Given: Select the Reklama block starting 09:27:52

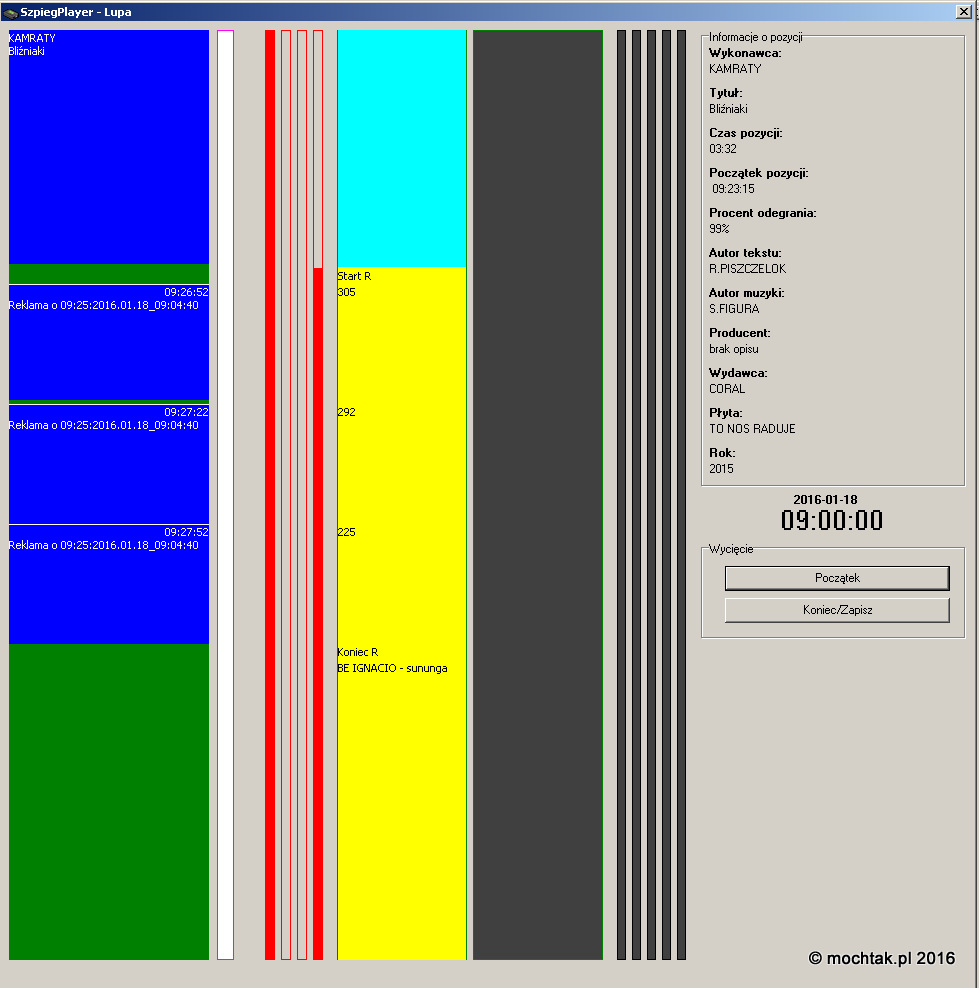Looking at the screenshot, I should pos(108,584).
